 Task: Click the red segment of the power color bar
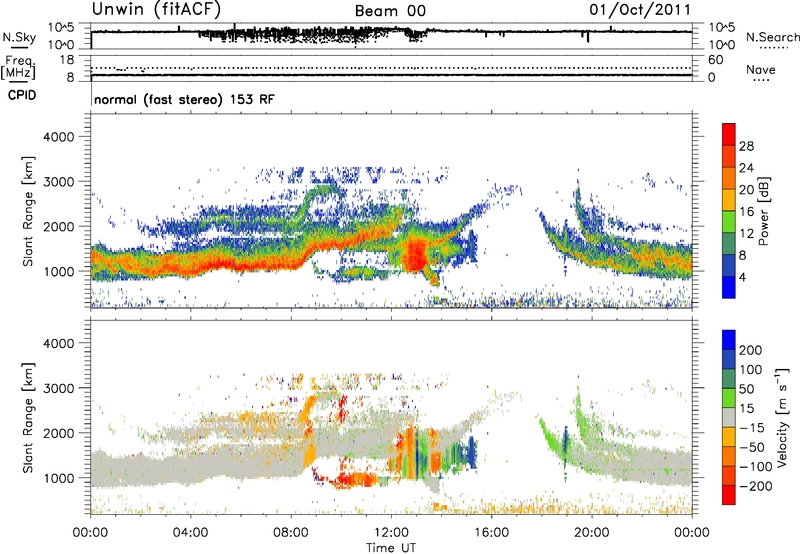[x=729, y=134]
